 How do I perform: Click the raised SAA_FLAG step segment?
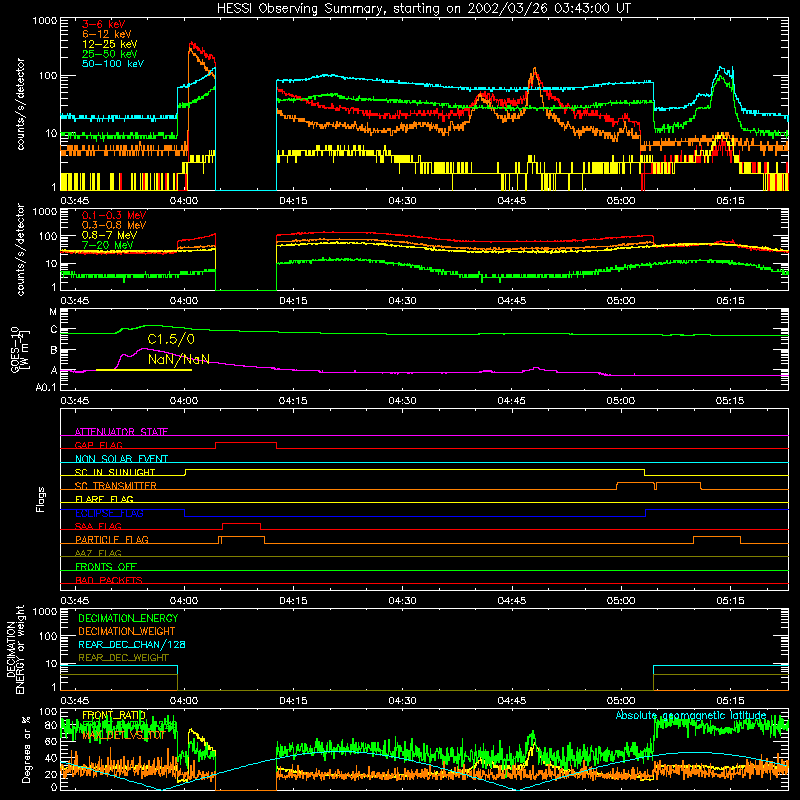click(x=242, y=524)
